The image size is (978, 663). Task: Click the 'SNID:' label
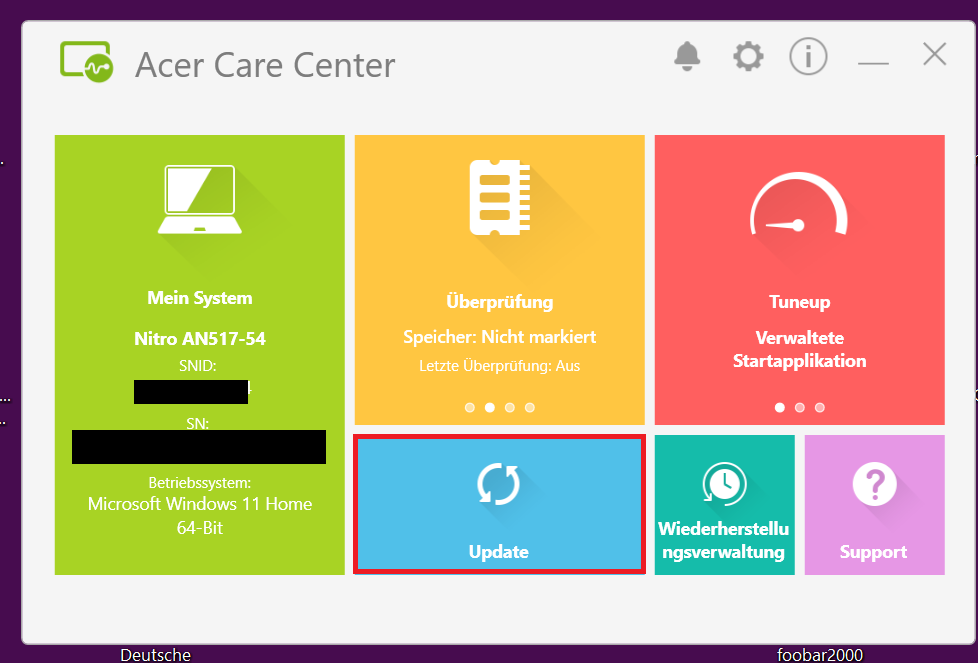click(198, 365)
